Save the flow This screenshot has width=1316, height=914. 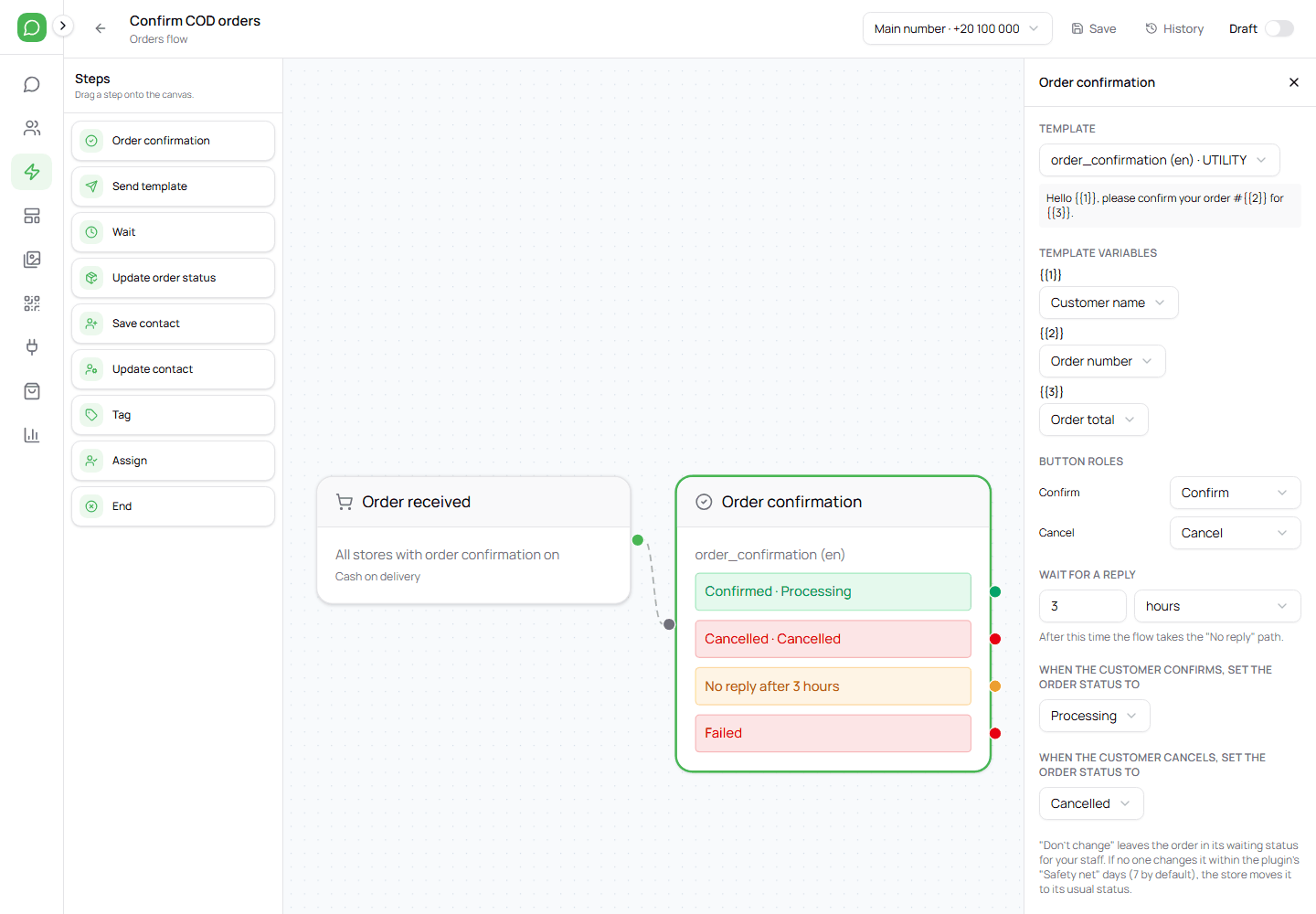coord(1094,28)
